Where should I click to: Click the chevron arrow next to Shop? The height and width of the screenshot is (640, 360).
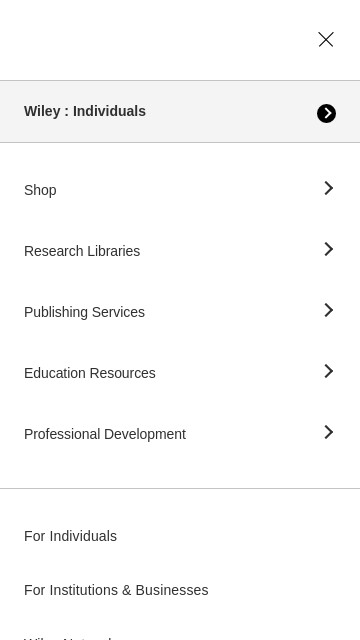[329, 188]
